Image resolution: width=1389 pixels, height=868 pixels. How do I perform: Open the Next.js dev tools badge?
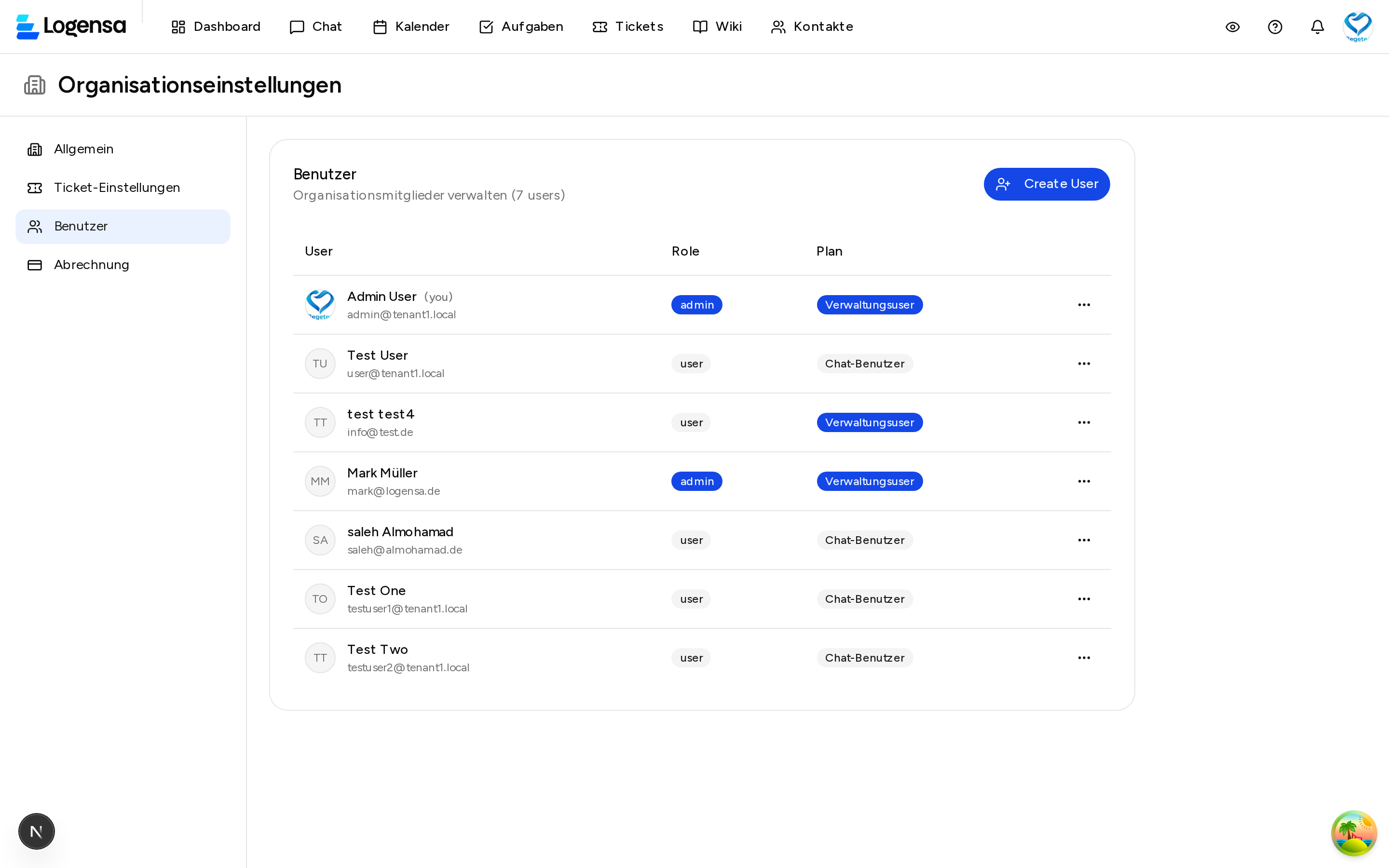pyautogui.click(x=36, y=831)
